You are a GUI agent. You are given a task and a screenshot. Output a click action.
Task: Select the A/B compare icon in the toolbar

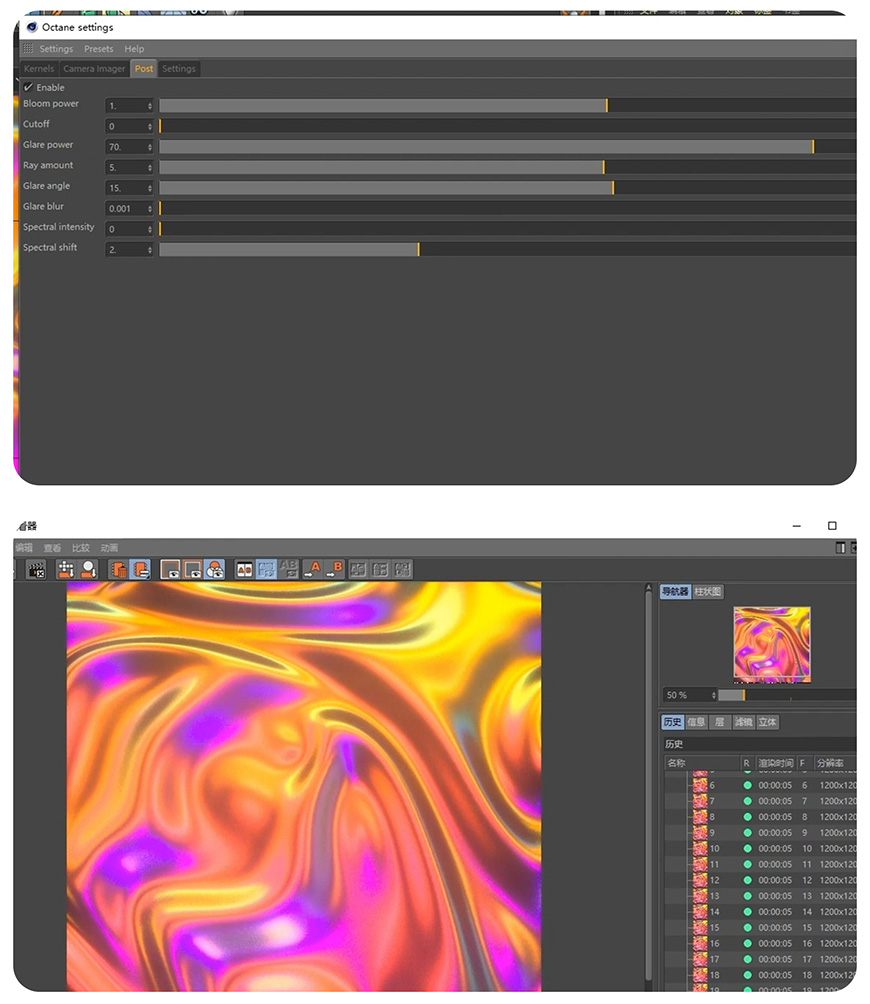(x=244, y=569)
